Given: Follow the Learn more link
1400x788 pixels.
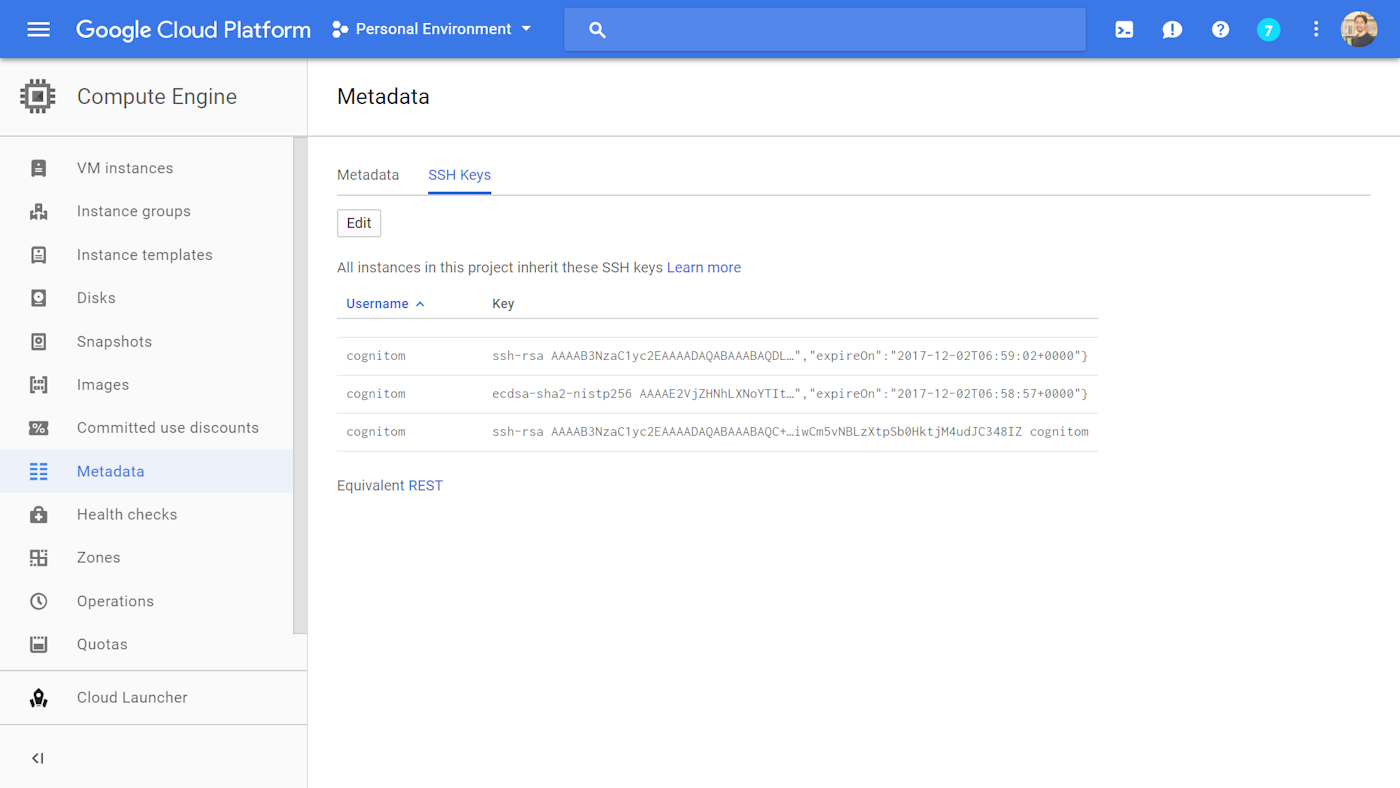Looking at the screenshot, I should (704, 268).
